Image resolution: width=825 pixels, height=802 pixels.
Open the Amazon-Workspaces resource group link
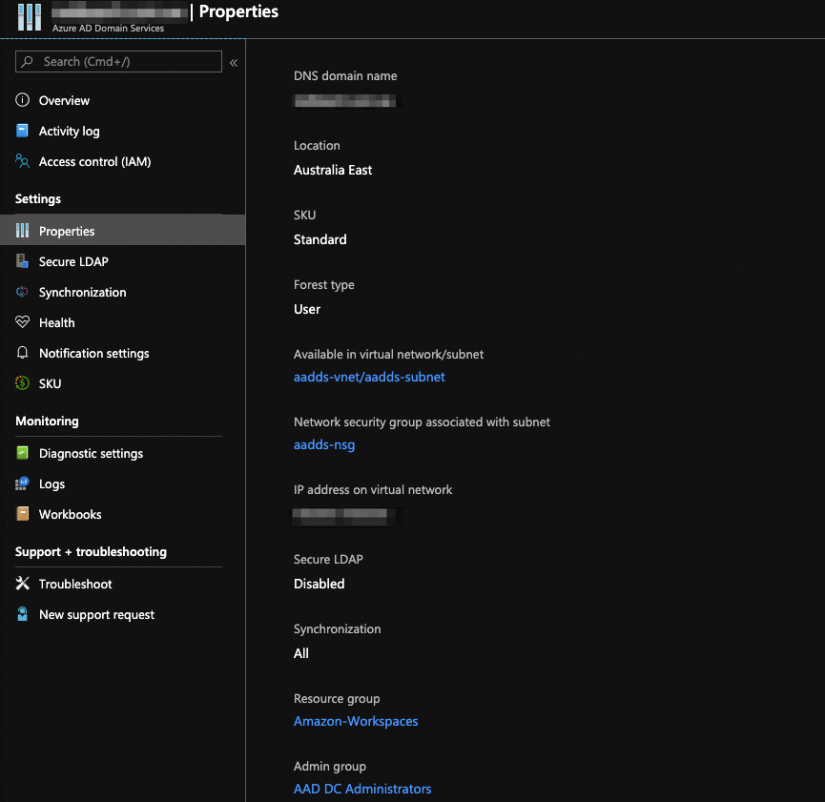(356, 721)
